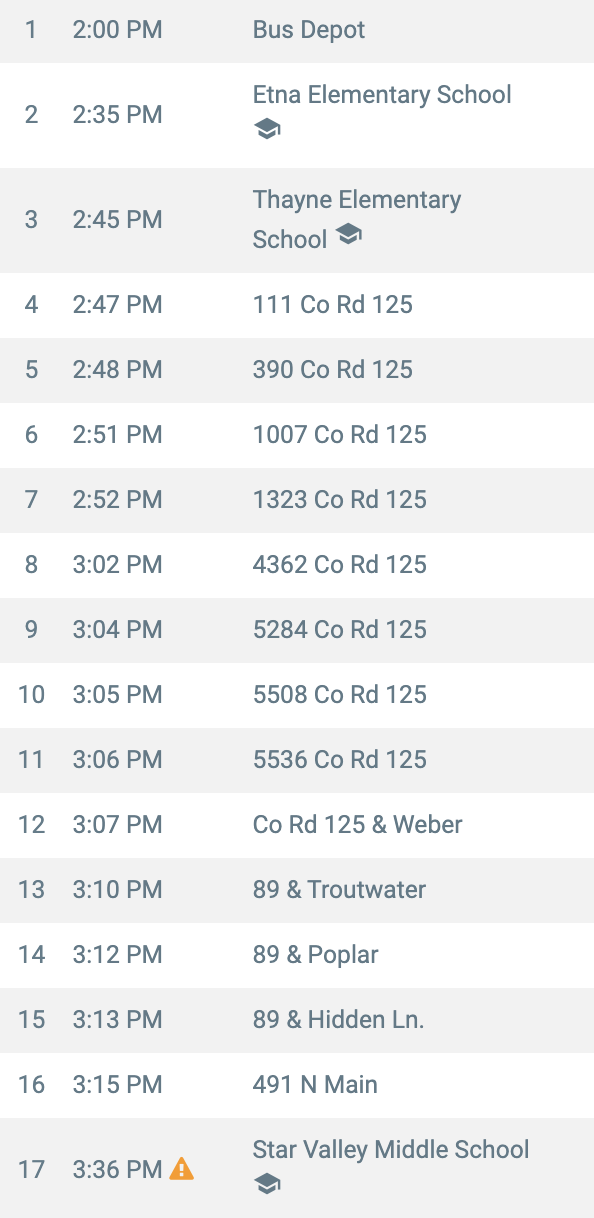
Task: Select the Star Valley Middle School name text
Action: pos(391,1150)
